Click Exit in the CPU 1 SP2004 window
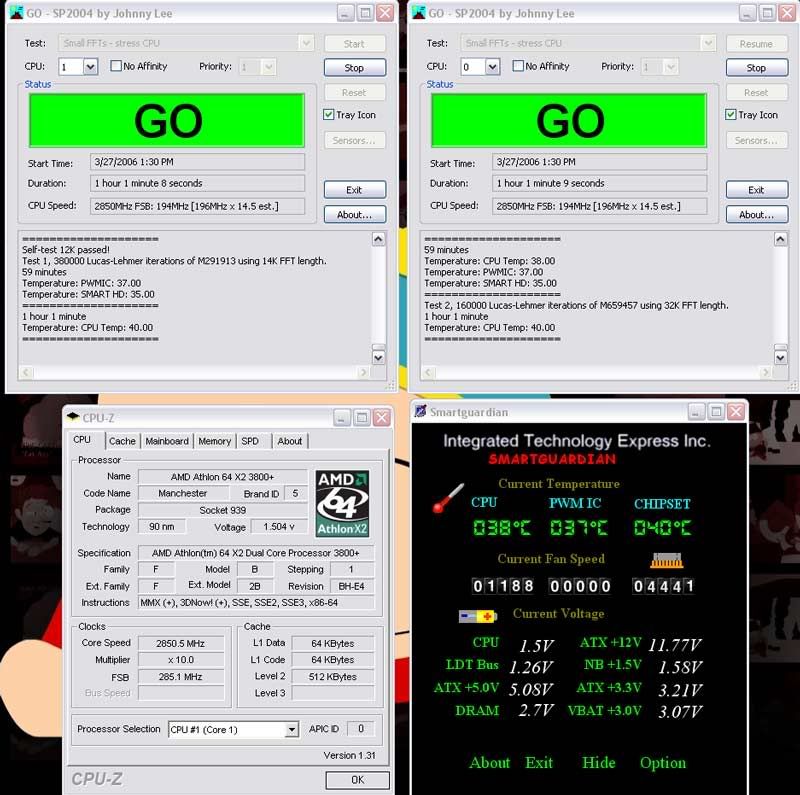 pos(355,190)
